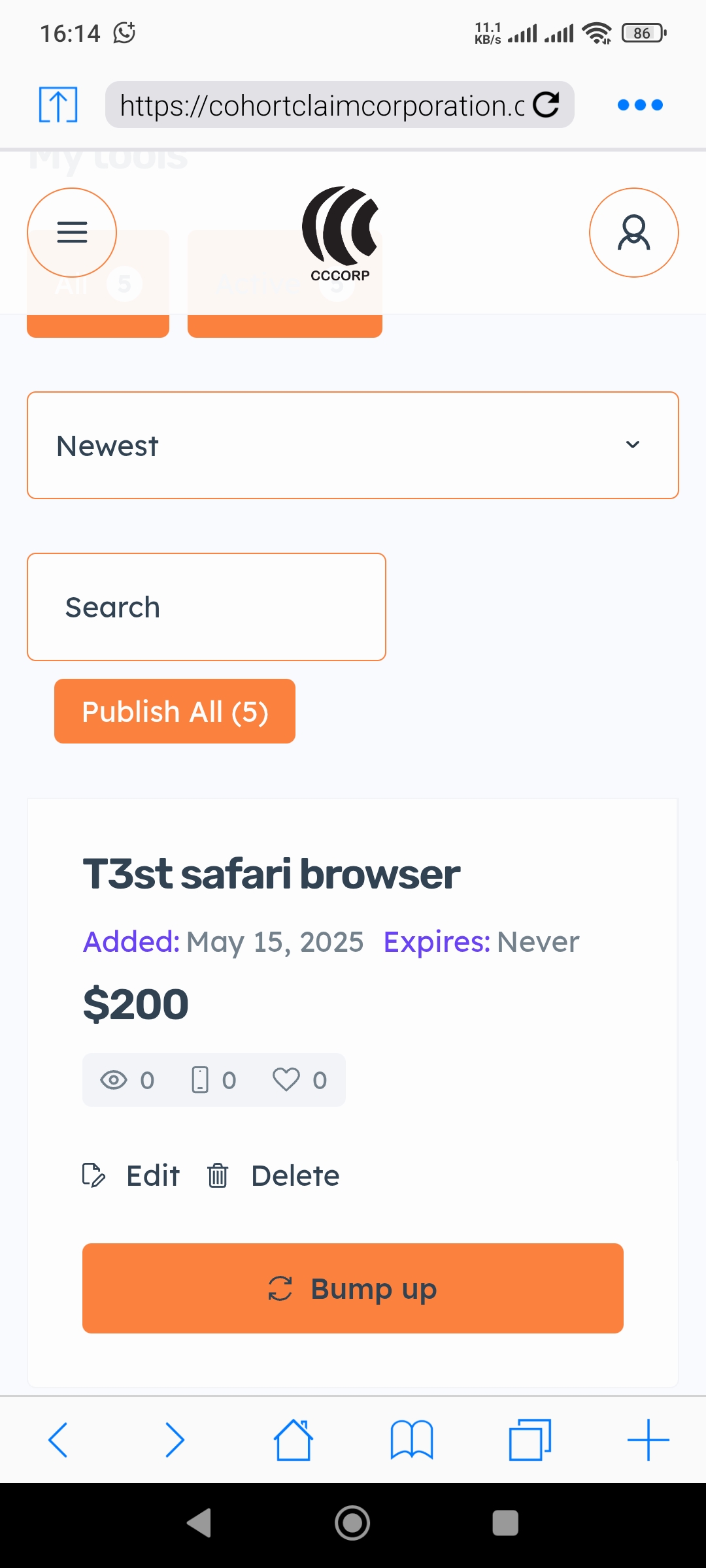This screenshot has width=706, height=1568.
Task: Navigate back in browser
Action: click(x=58, y=1439)
